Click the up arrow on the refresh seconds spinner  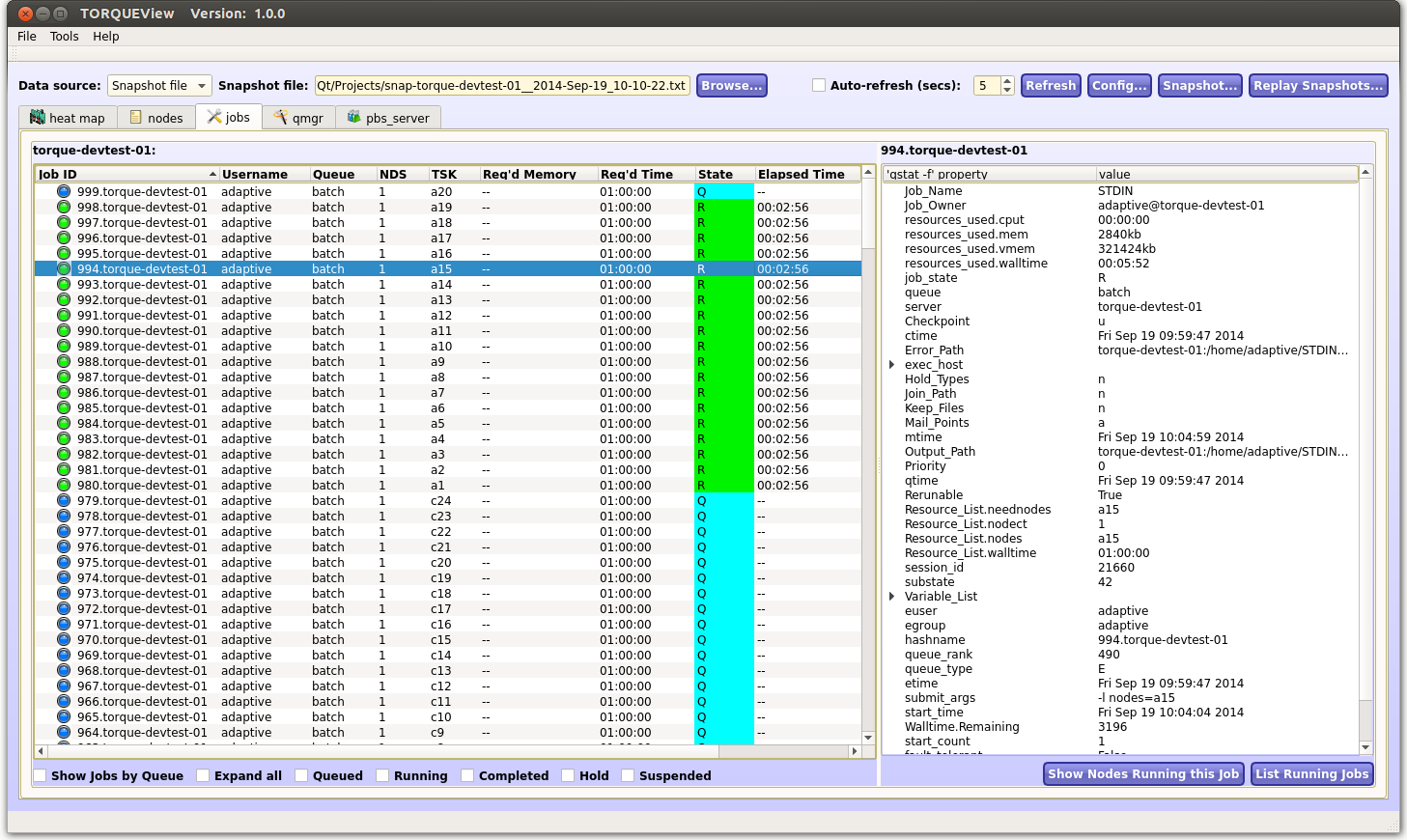[x=1006, y=79]
